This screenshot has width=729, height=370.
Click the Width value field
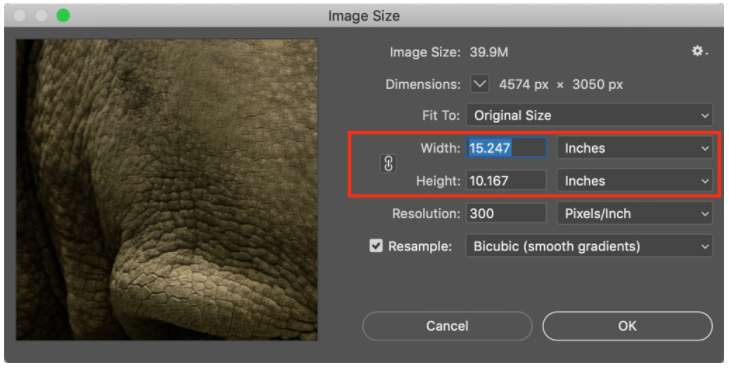(x=506, y=148)
